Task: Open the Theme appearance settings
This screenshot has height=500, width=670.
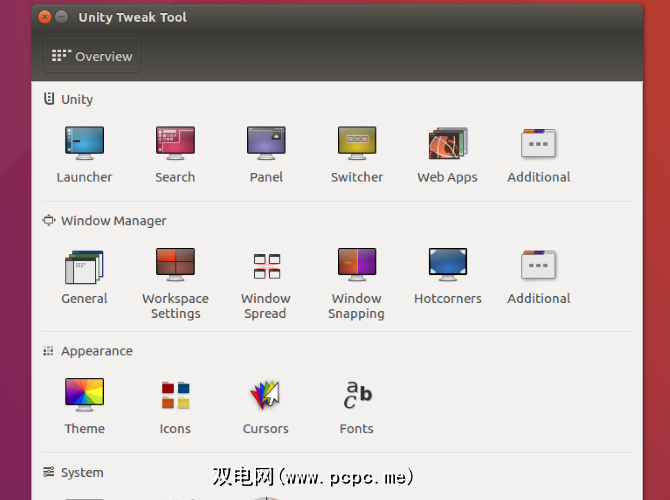Action: (84, 396)
